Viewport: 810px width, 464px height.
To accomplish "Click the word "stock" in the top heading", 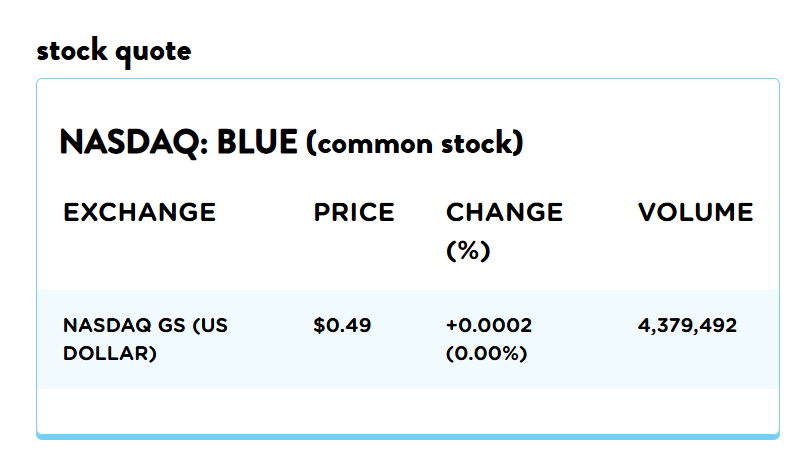I will coord(72,51).
